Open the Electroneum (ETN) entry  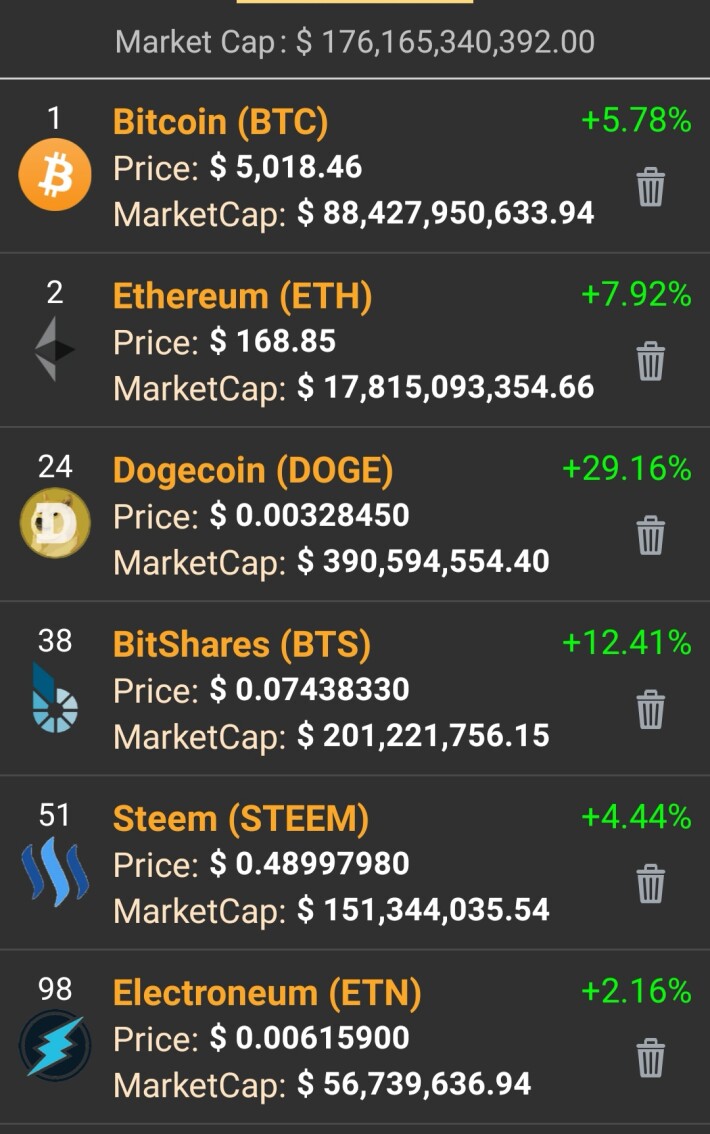pos(267,993)
